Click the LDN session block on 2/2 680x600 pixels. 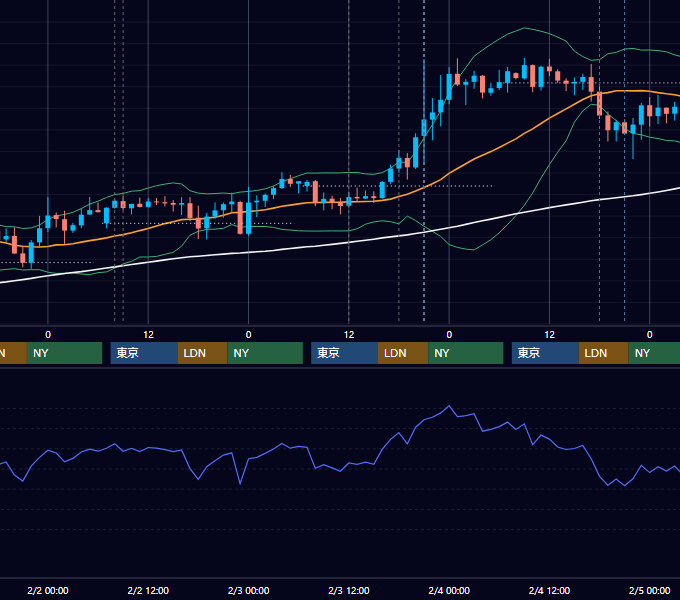[203, 353]
